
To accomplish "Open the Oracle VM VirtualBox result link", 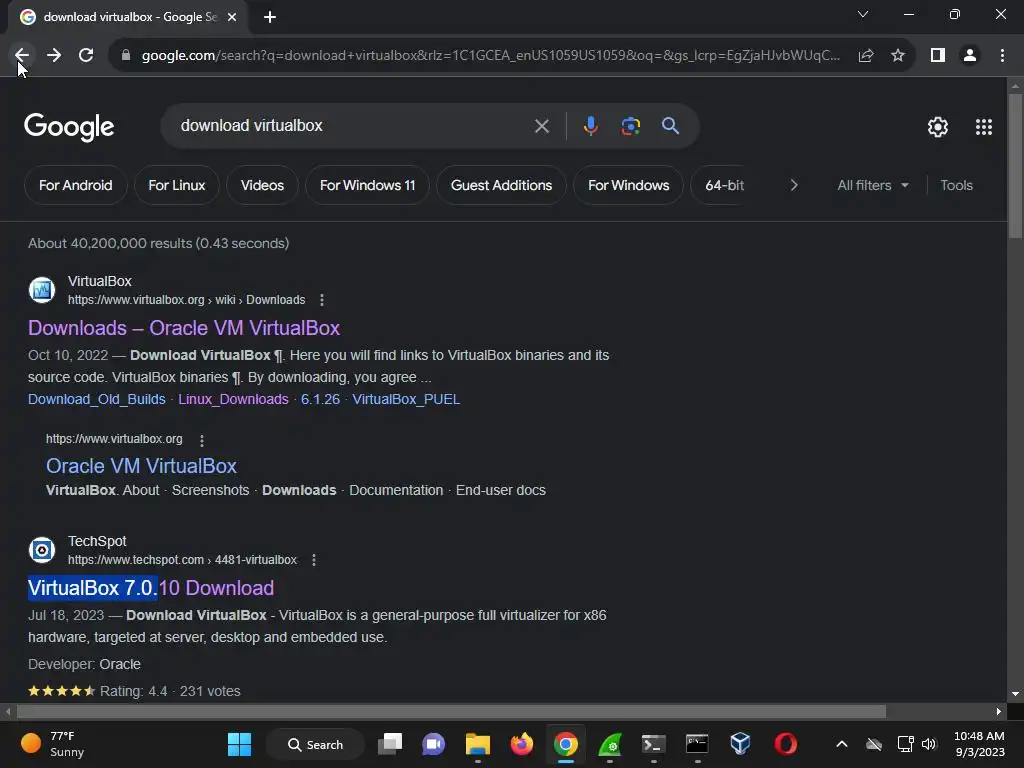I will [141, 466].
